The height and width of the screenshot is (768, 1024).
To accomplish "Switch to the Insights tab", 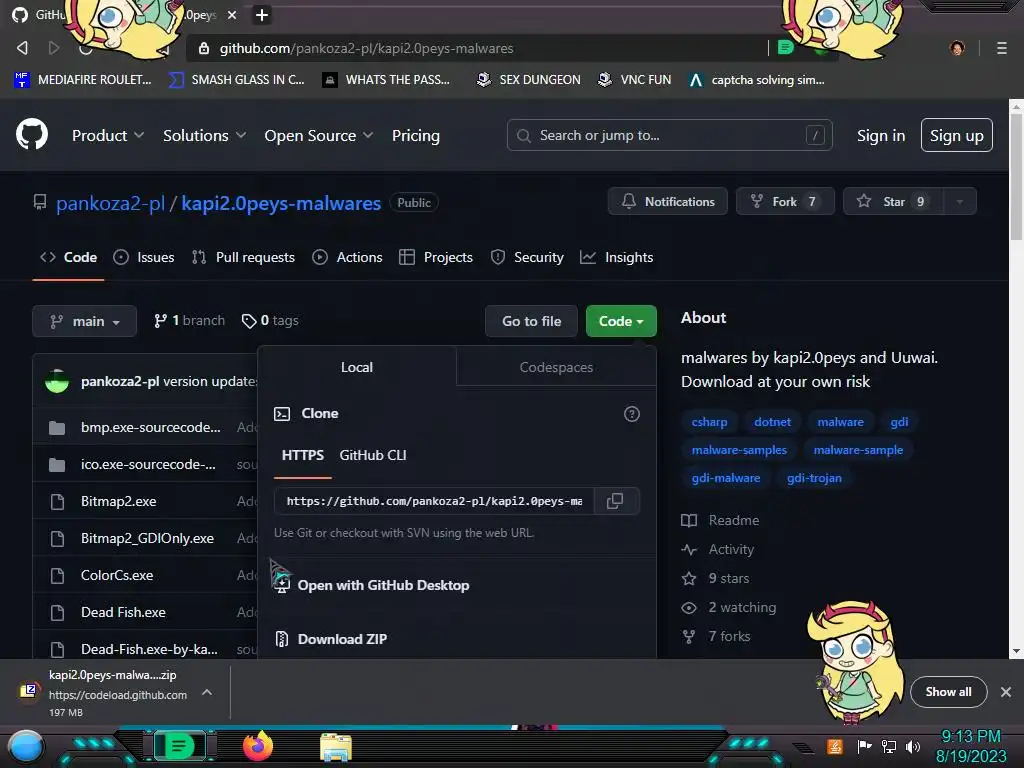I will point(616,257).
